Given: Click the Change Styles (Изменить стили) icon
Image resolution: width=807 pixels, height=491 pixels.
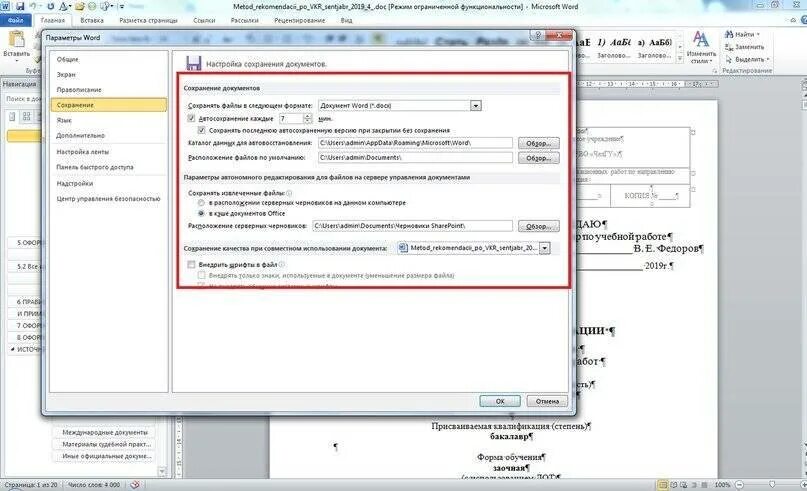Looking at the screenshot, I should pyautogui.click(x=700, y=39).
